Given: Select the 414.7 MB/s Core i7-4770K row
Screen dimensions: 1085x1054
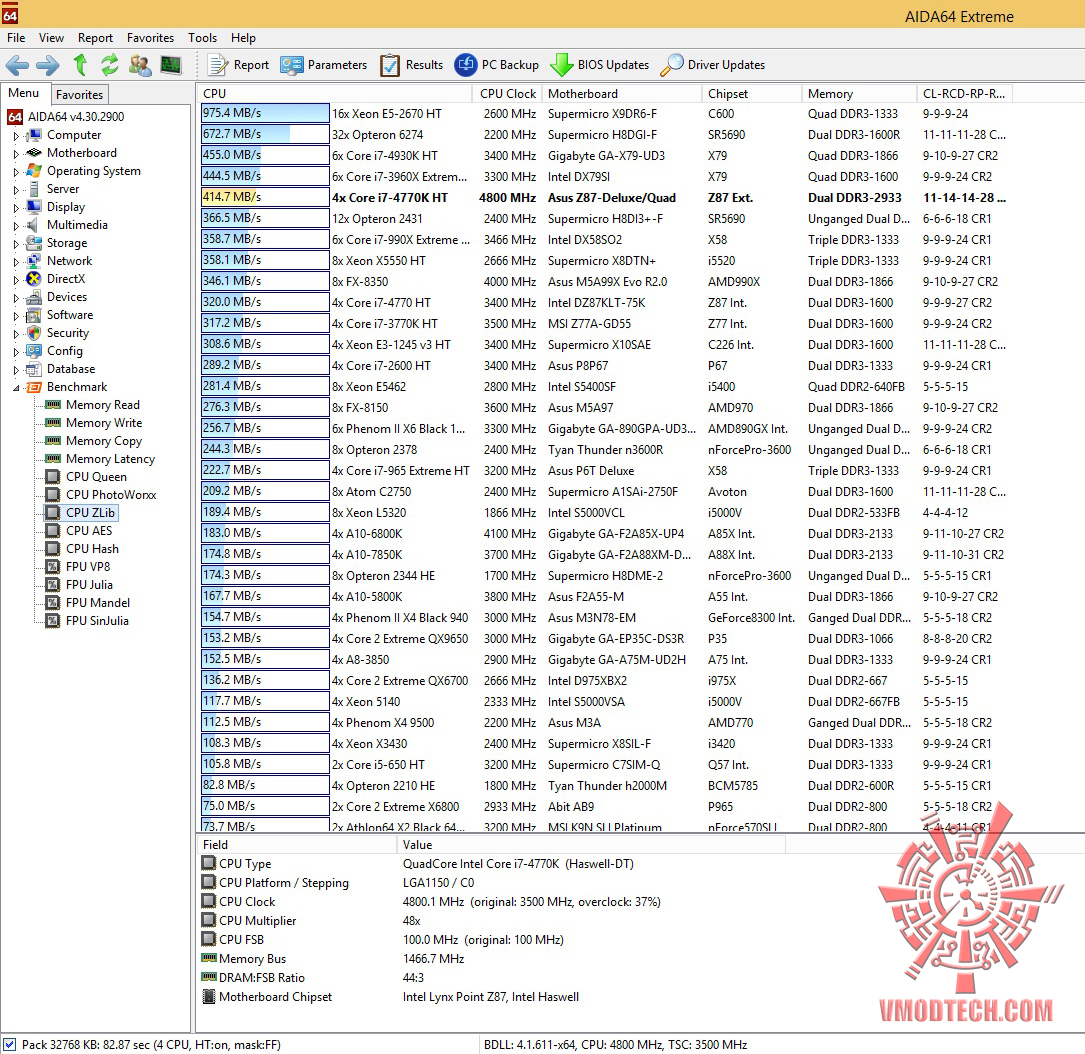Looking at the screenshot, I should pos(604,197).
